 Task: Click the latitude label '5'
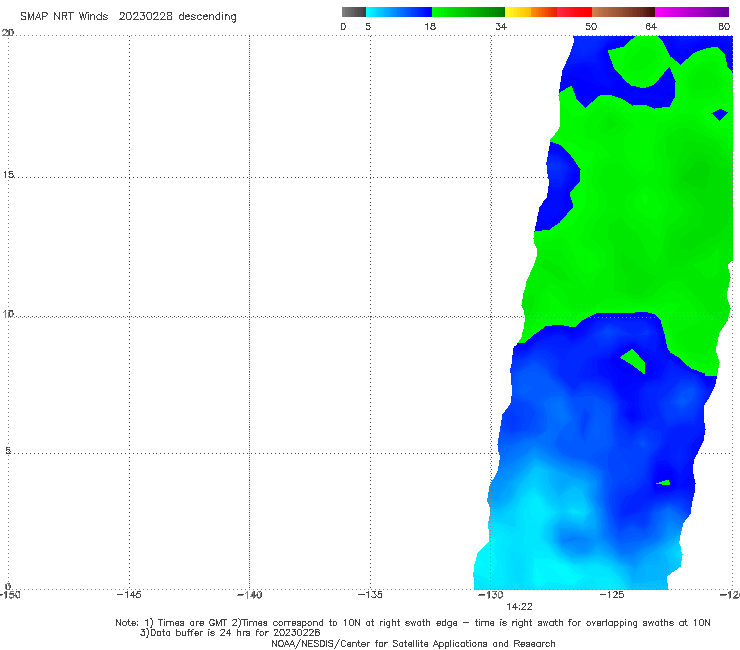tap(8, 451)
